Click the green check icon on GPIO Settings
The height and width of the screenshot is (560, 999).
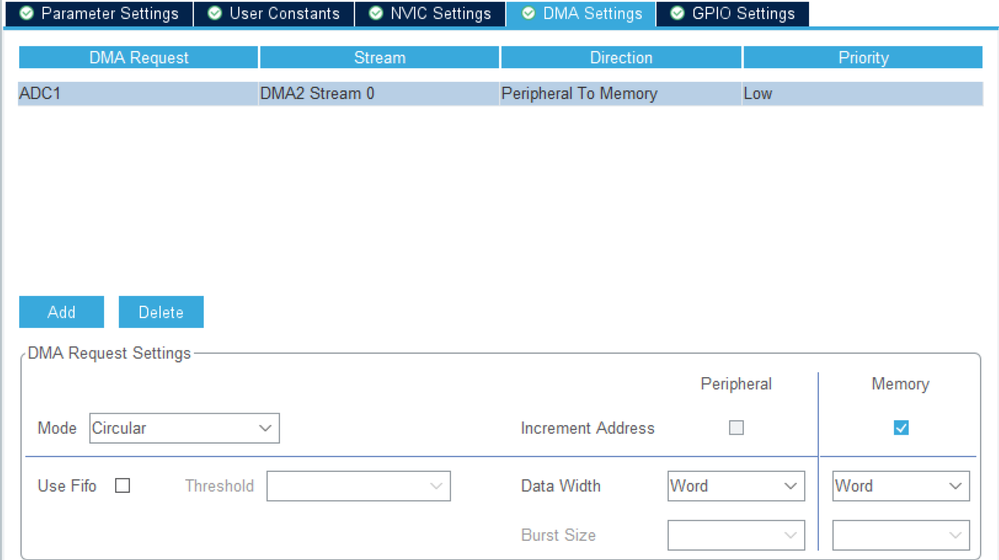(677, 13)
